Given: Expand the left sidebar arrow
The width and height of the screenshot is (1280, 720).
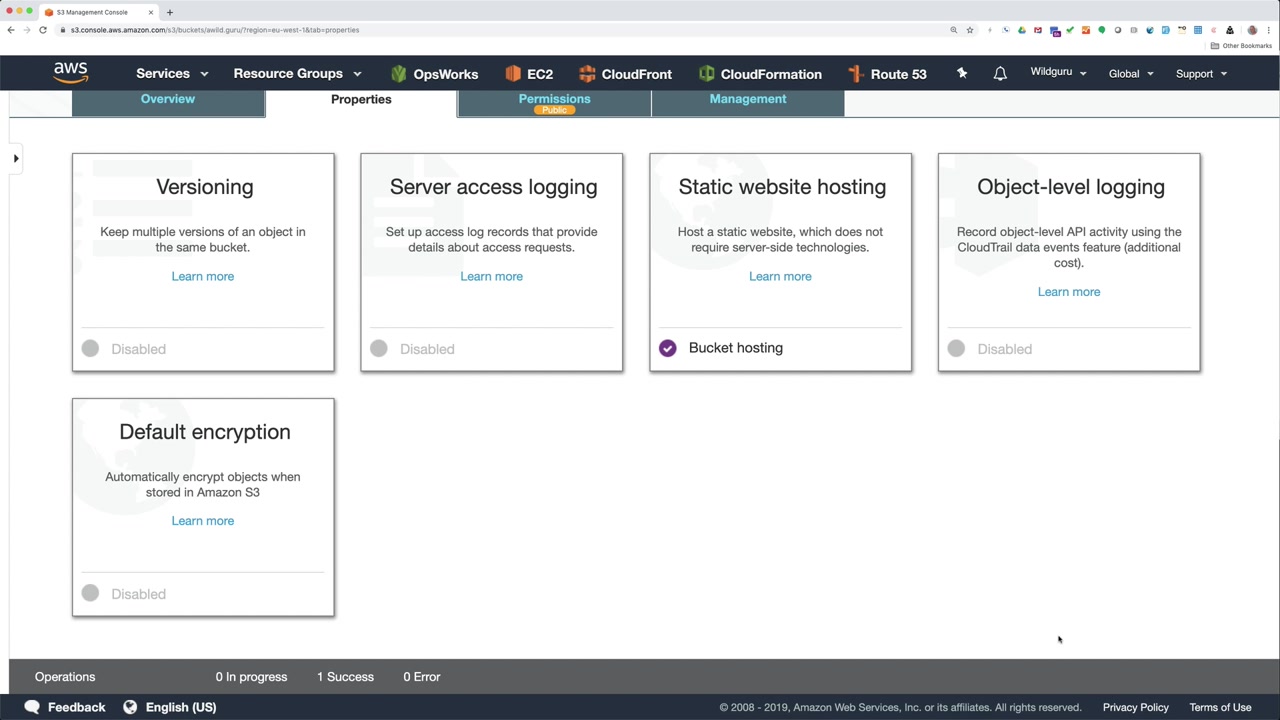Looking at the screenshot, I should point(16,158).
